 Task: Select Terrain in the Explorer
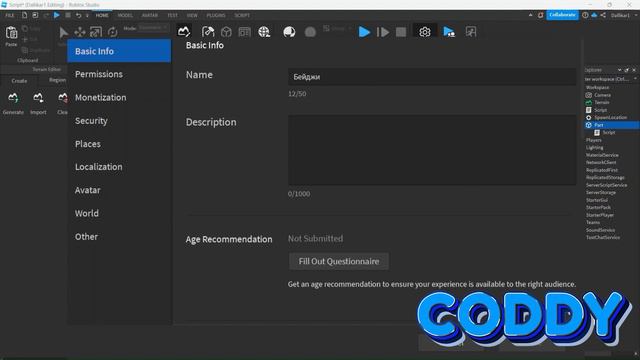tap(602, 102)
